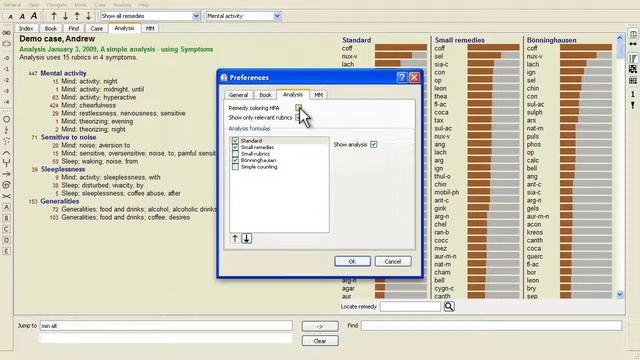Switch to the main window Find tab
The height and width of the screenshot is (360, 640).
(73, 29)
